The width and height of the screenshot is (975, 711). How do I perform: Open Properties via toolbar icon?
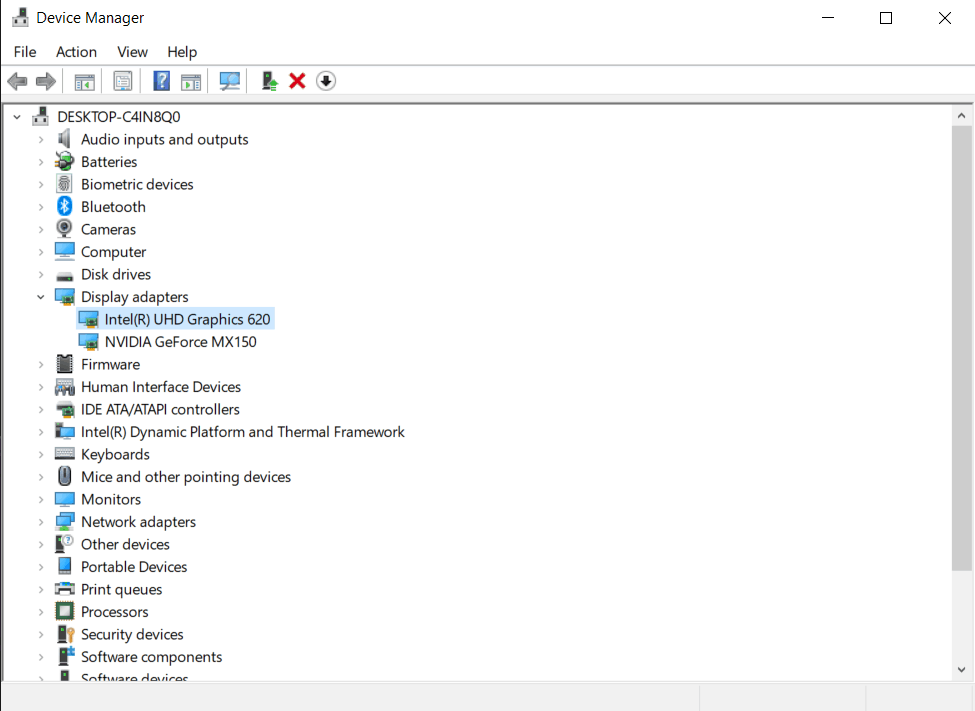tap(123, 81)
